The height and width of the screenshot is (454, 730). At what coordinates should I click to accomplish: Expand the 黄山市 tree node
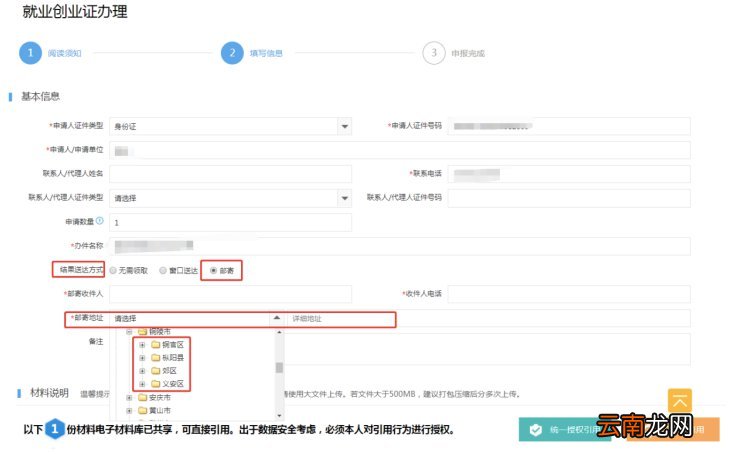coord(129,410)
